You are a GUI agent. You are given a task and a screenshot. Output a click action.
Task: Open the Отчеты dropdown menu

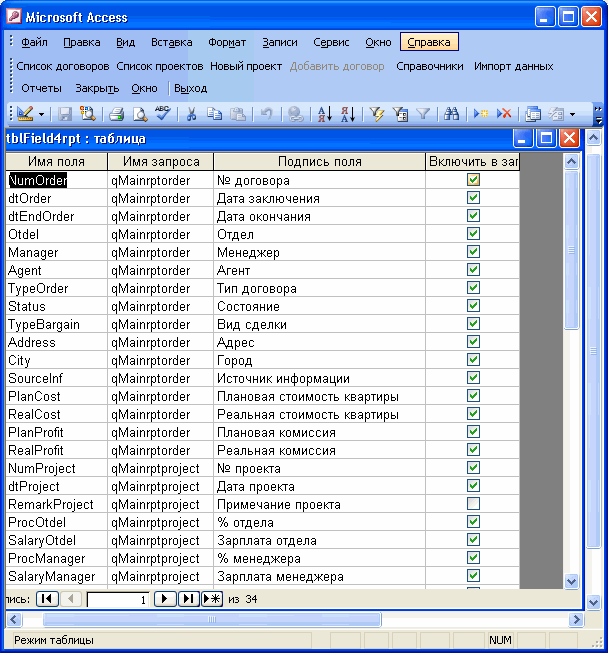(41, 88)
